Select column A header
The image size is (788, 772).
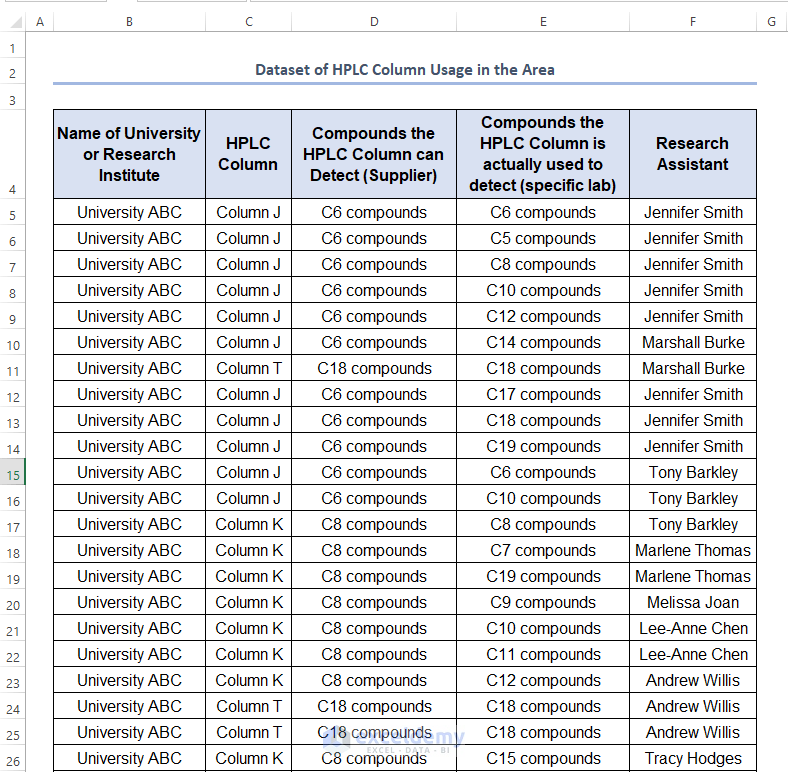[40, 22]
